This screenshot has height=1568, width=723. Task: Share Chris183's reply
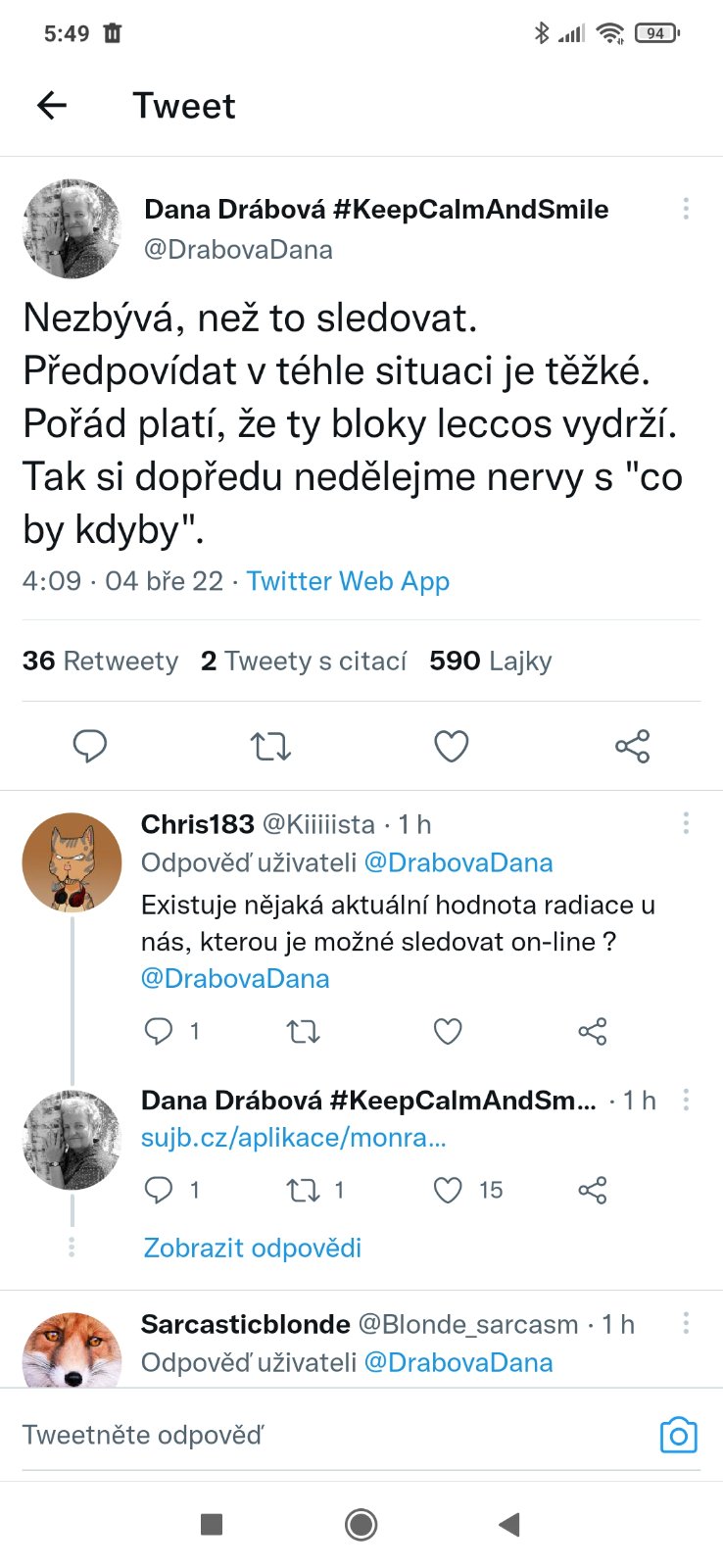click(593, 1031)
